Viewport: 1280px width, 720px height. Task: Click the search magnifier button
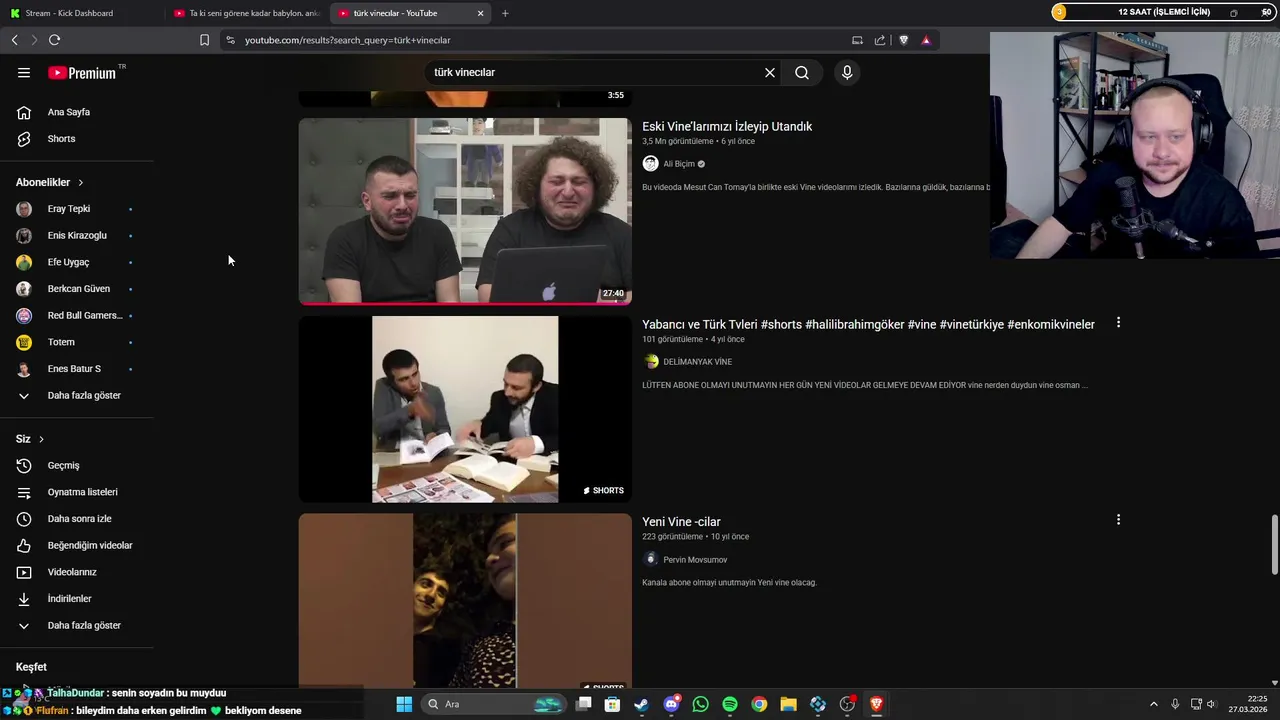[802, 73]
